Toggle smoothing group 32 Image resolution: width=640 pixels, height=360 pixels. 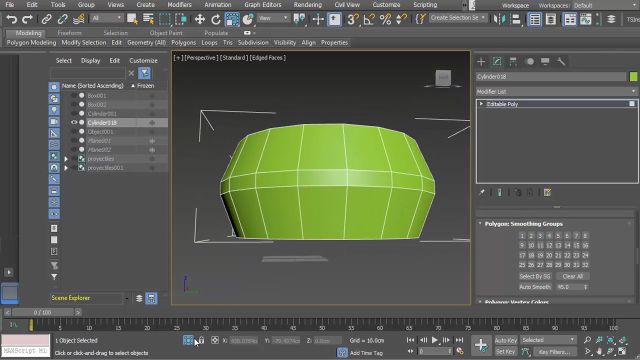(x=585, y=265)
